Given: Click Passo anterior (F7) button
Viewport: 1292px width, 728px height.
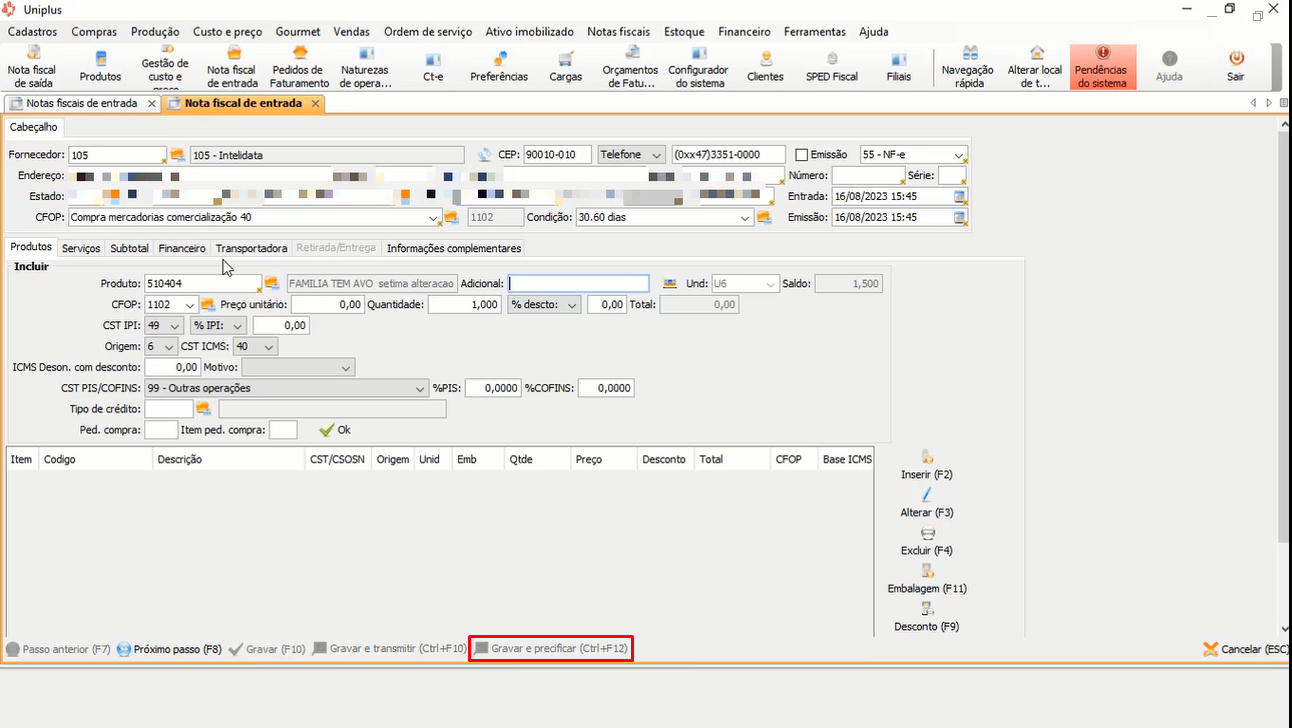Looking at the screenshot, I should click(x=58, y=649).
